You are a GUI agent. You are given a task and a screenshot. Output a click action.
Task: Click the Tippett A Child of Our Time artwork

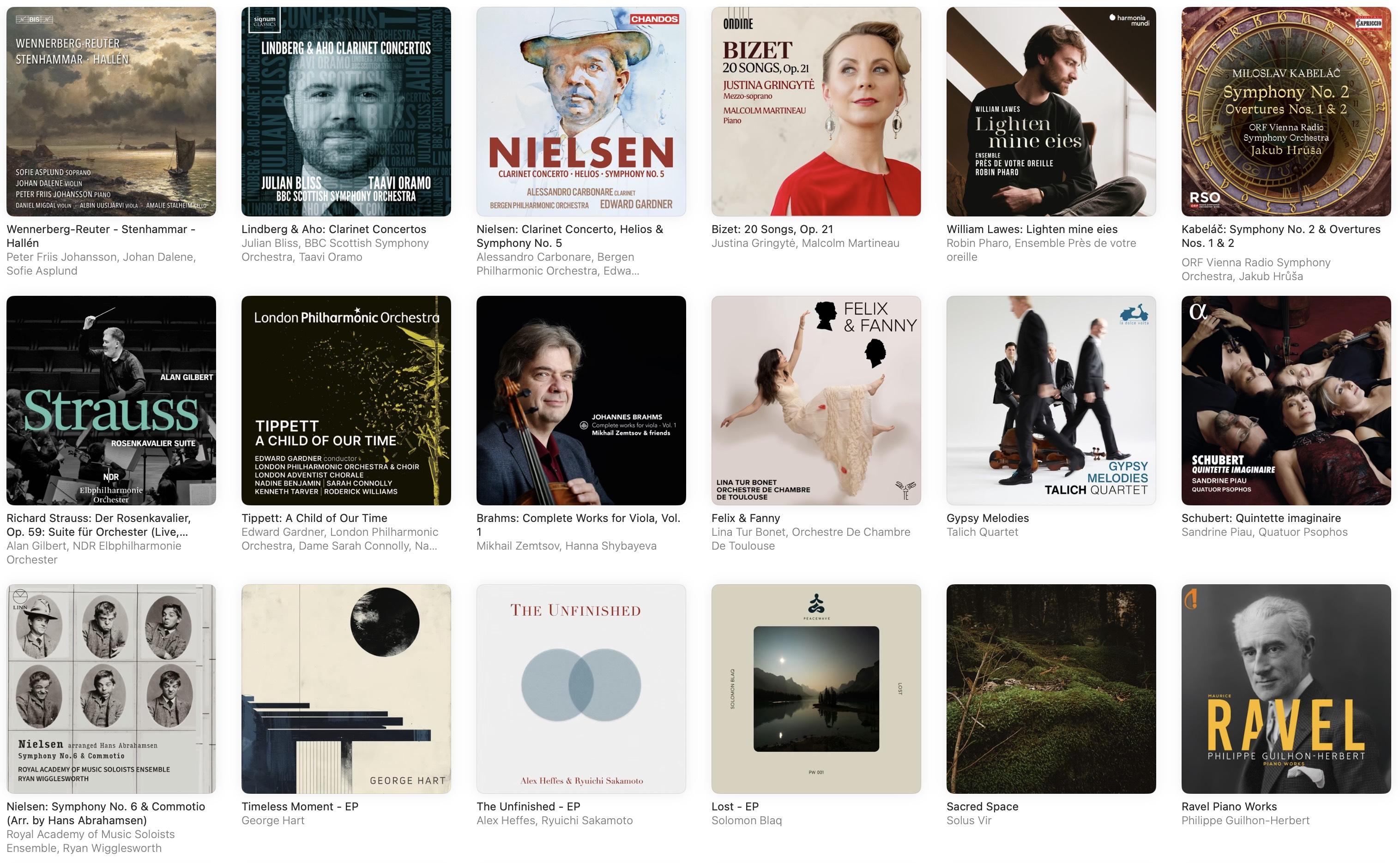click(x=346, y=400)
